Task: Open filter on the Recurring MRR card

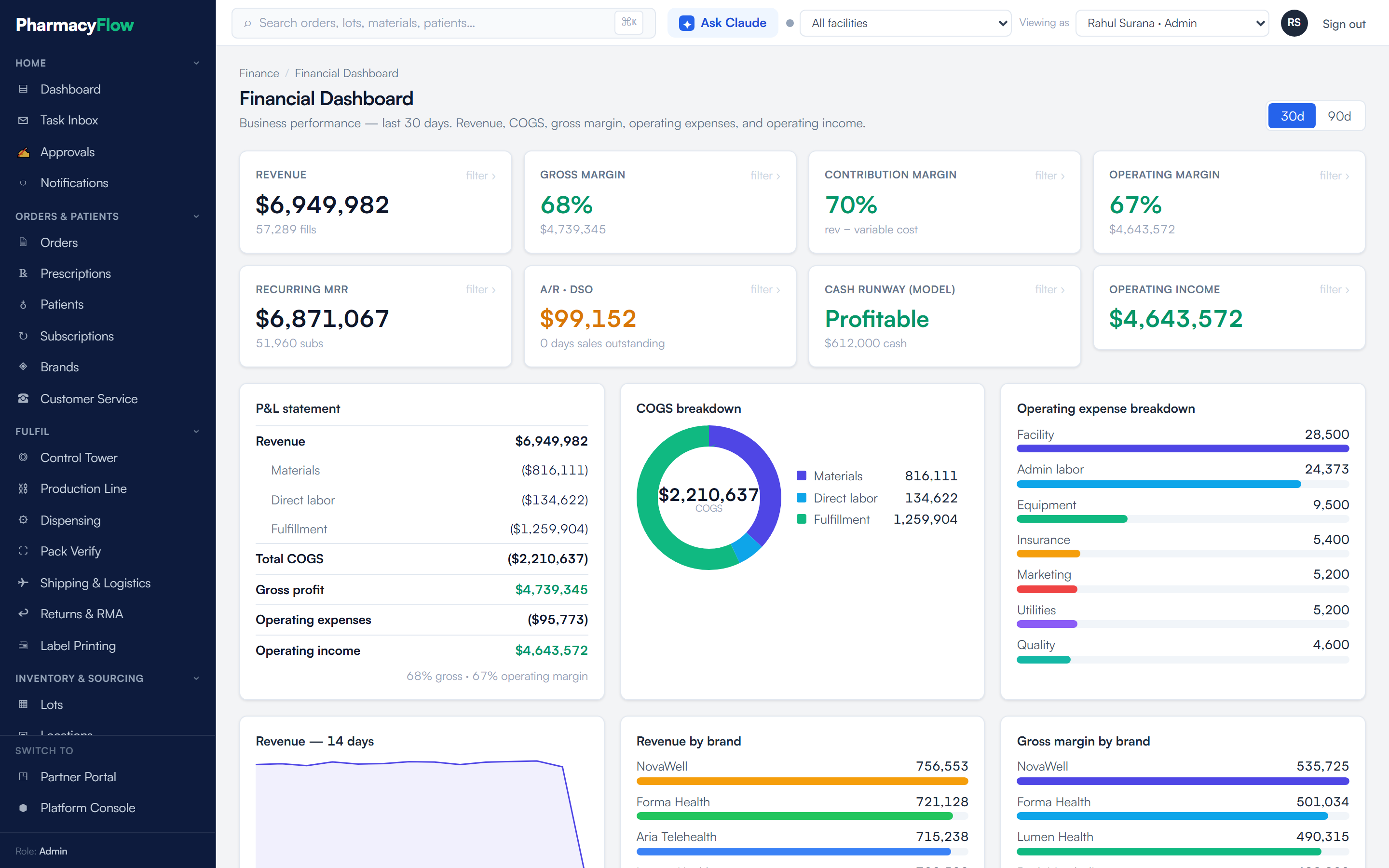Action: [x=480, y=289]
